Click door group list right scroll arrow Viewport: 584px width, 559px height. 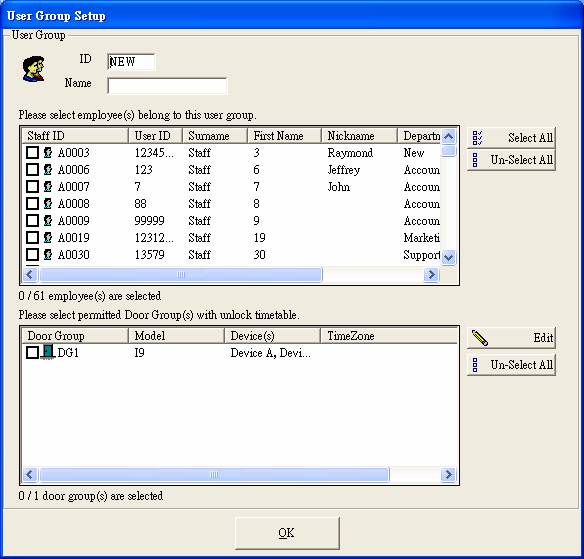point(448,474)
